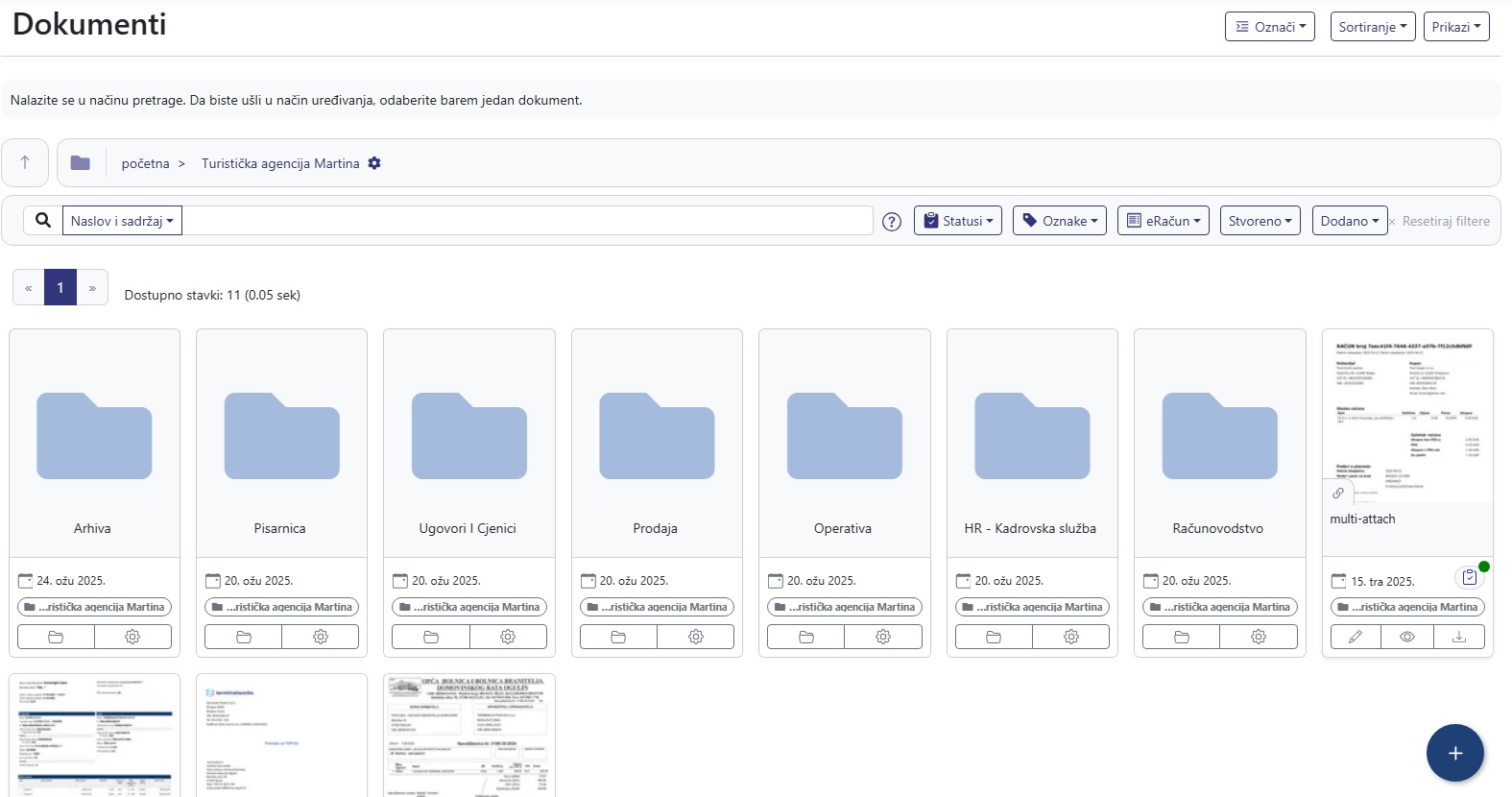Open the Prikazi view menu
This screenshot has width=1512, height=797.
click(1455, 27)
